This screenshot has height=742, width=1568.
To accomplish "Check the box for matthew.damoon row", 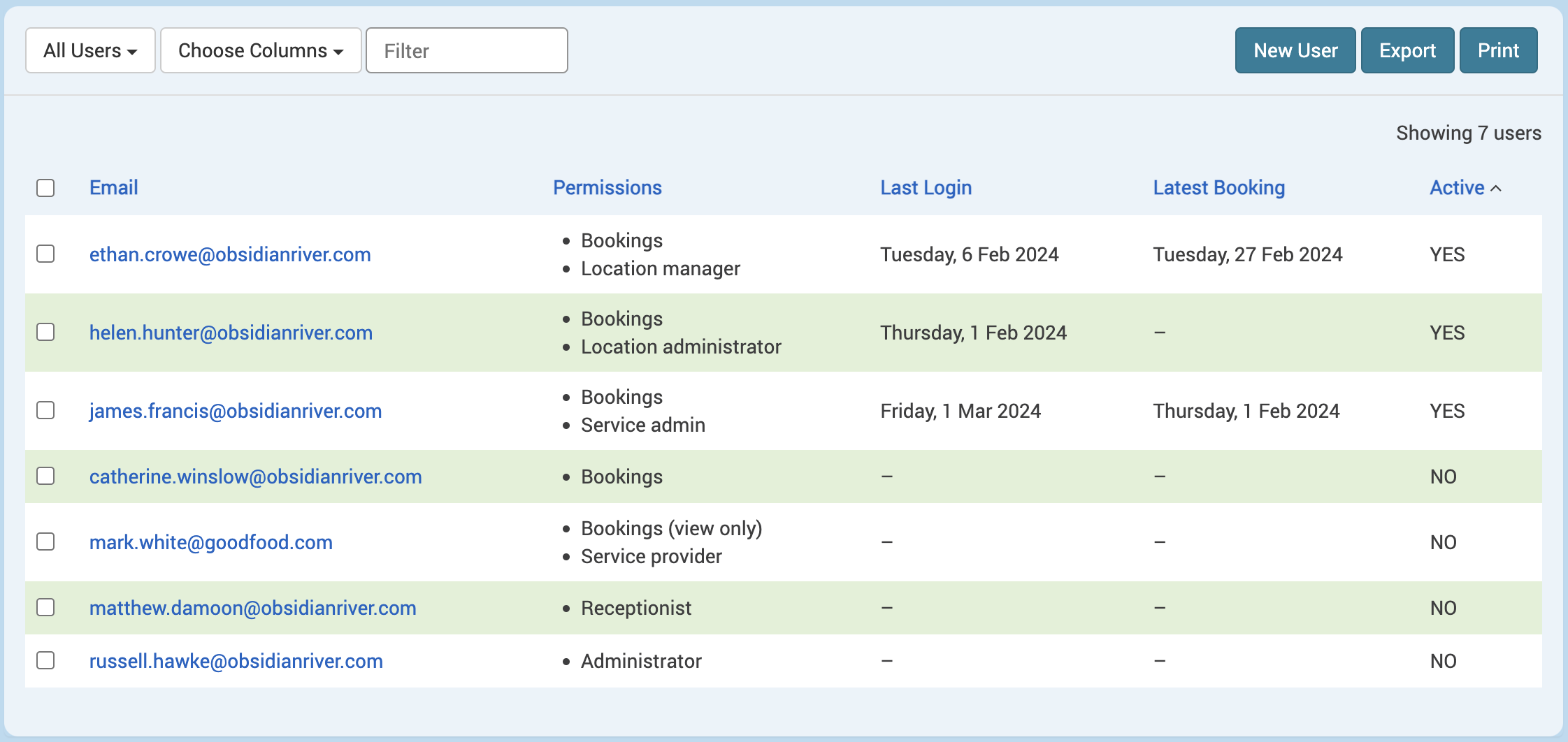I will [x=45, y=607].
